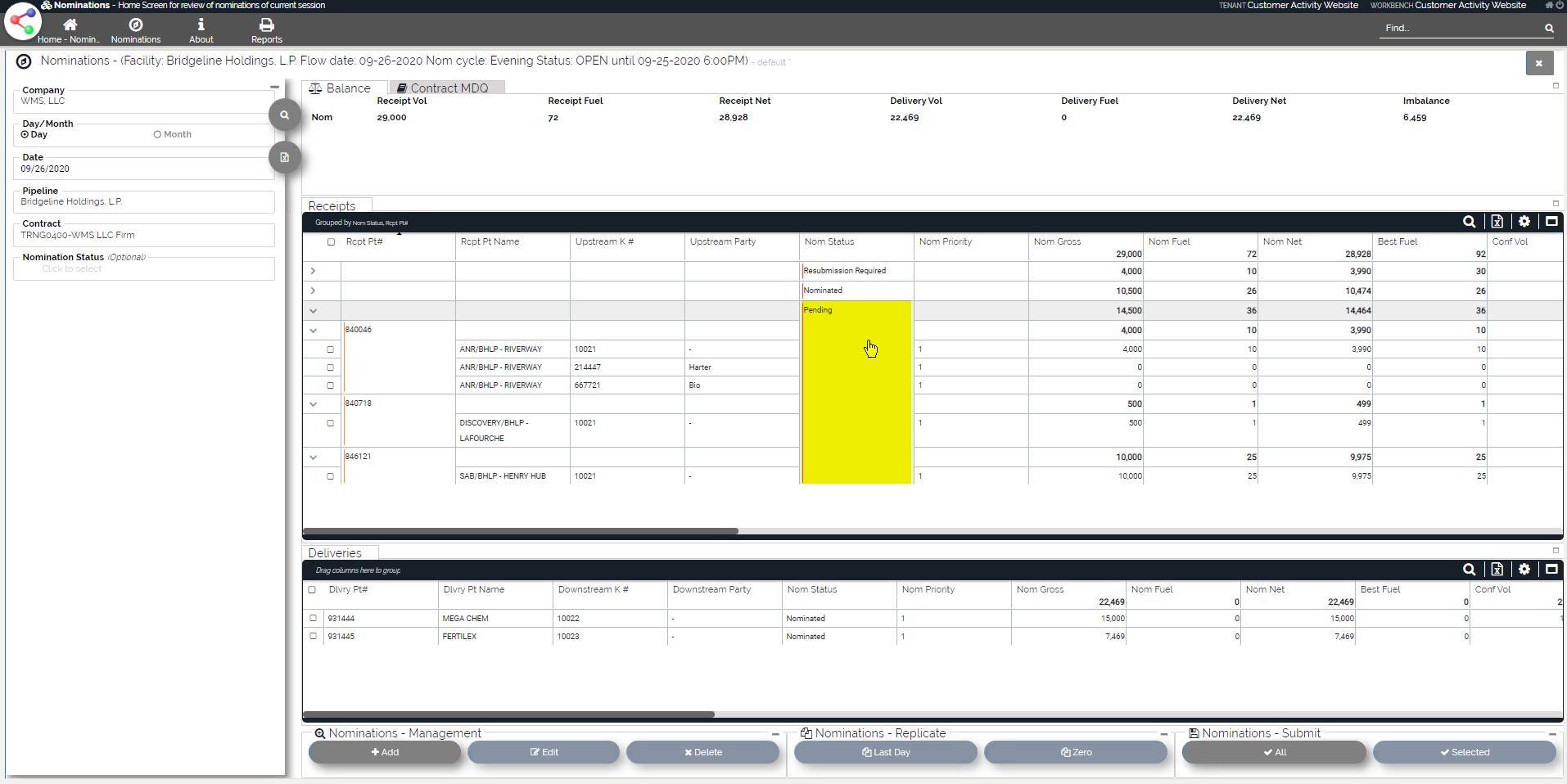1567x784 pixels.
Task: Click the Last Day replicate button
Action: click(x=885, y=752)
